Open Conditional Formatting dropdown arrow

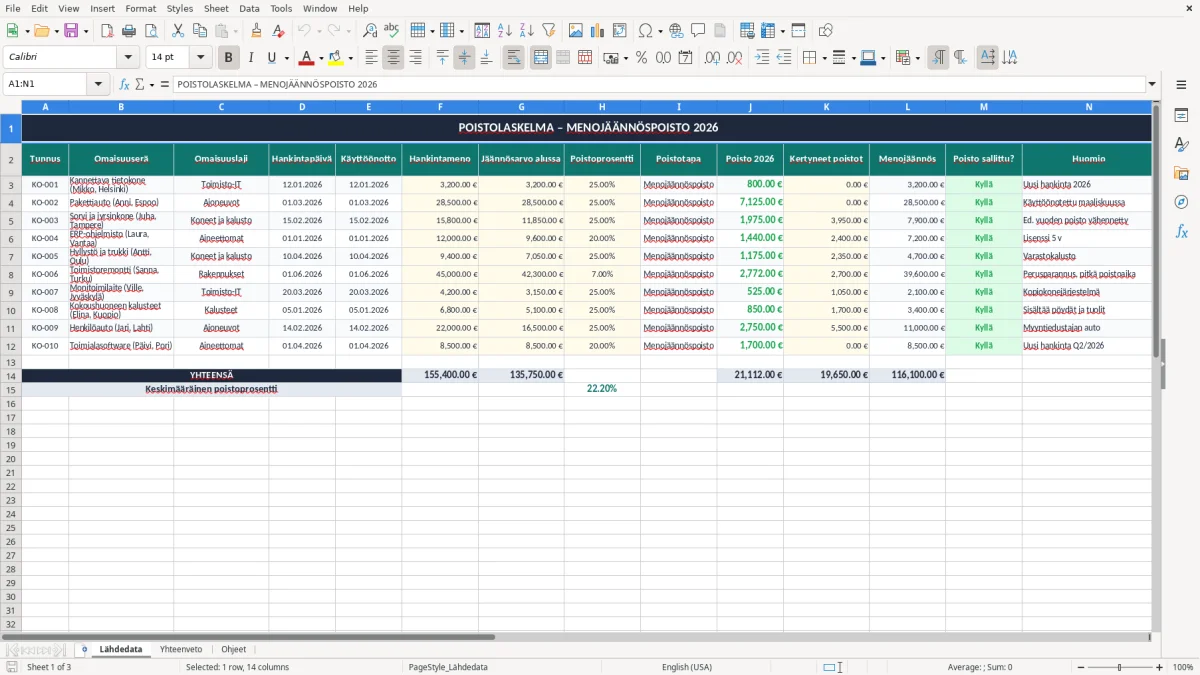pyautogui.click(x=917, y=58)
